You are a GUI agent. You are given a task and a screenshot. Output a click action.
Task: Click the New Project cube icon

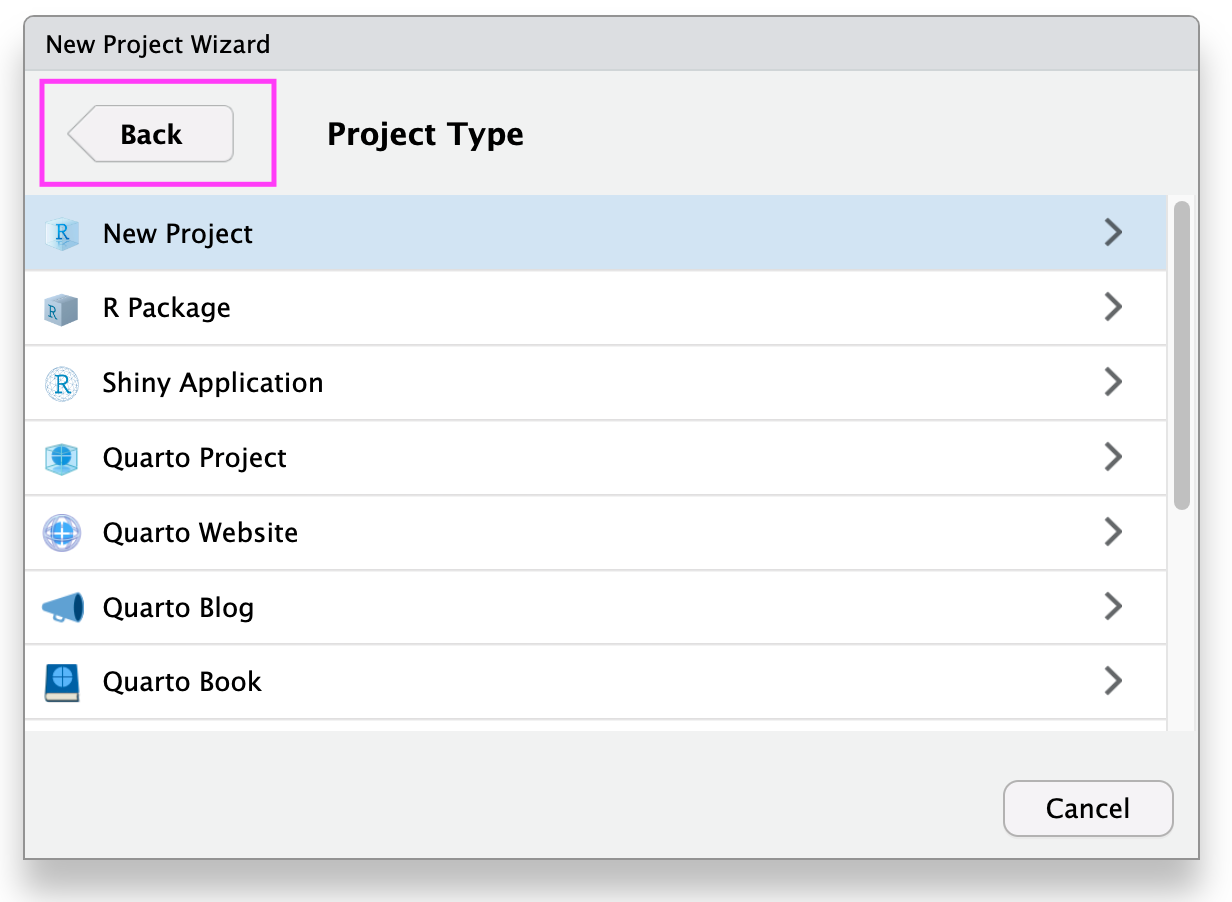pos(61,234)
